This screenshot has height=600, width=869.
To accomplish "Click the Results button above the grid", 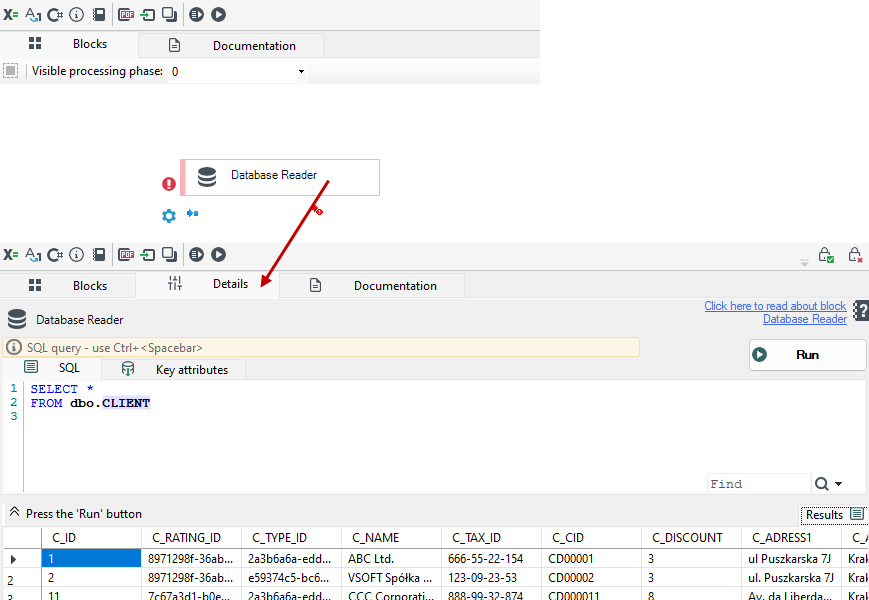I will (833, 515).
